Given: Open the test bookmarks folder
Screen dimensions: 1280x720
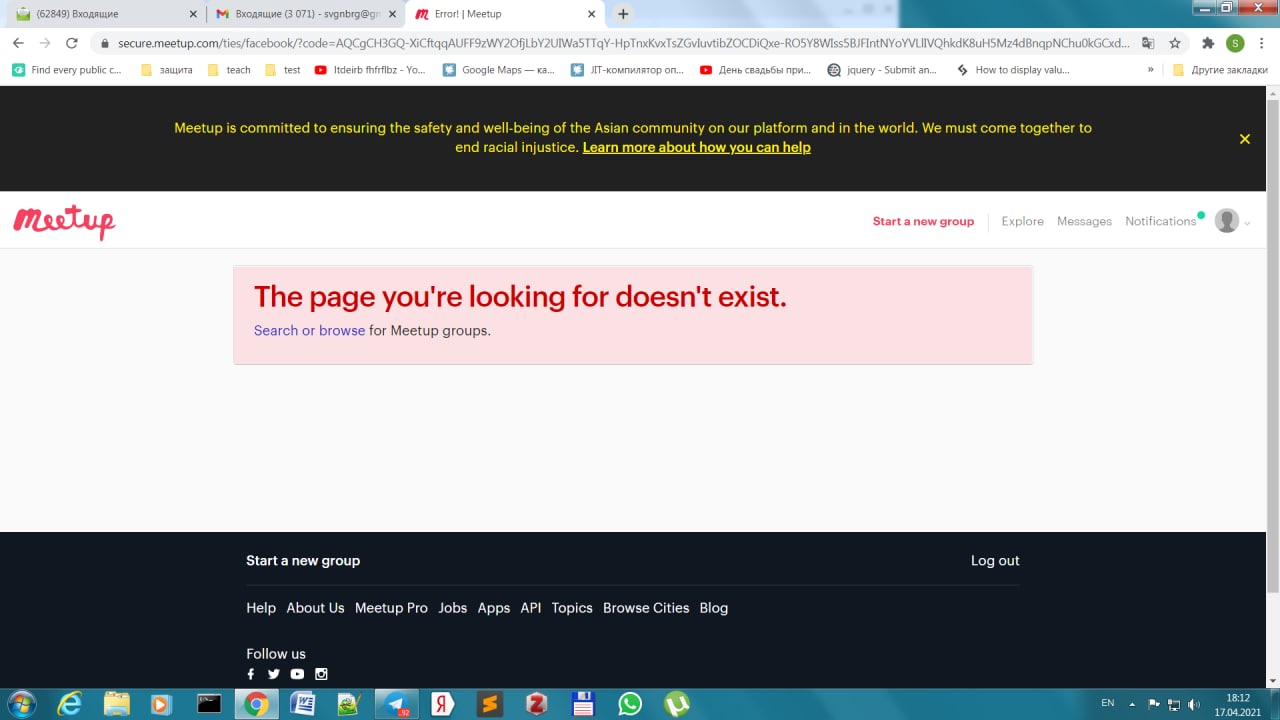Looking at the screenshot, I should (x=283, y=70).
